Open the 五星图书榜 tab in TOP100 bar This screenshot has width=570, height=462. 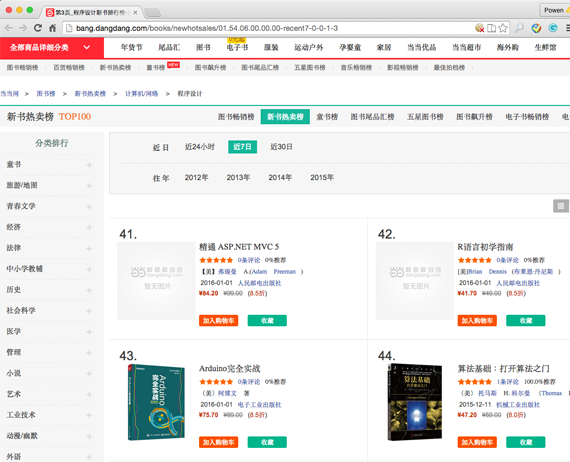tap(425, 117)
